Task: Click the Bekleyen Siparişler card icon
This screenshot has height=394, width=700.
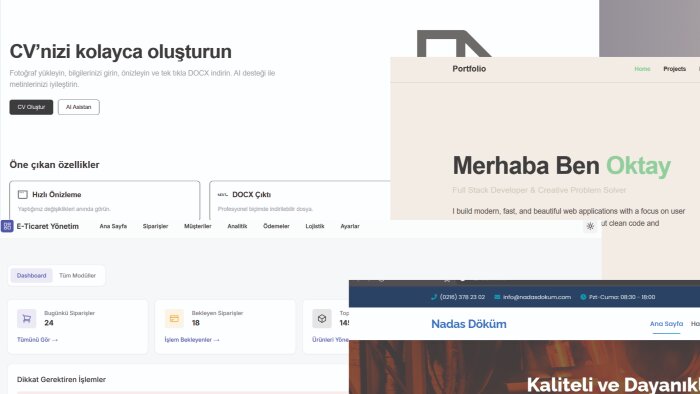Action: (174, 319)
